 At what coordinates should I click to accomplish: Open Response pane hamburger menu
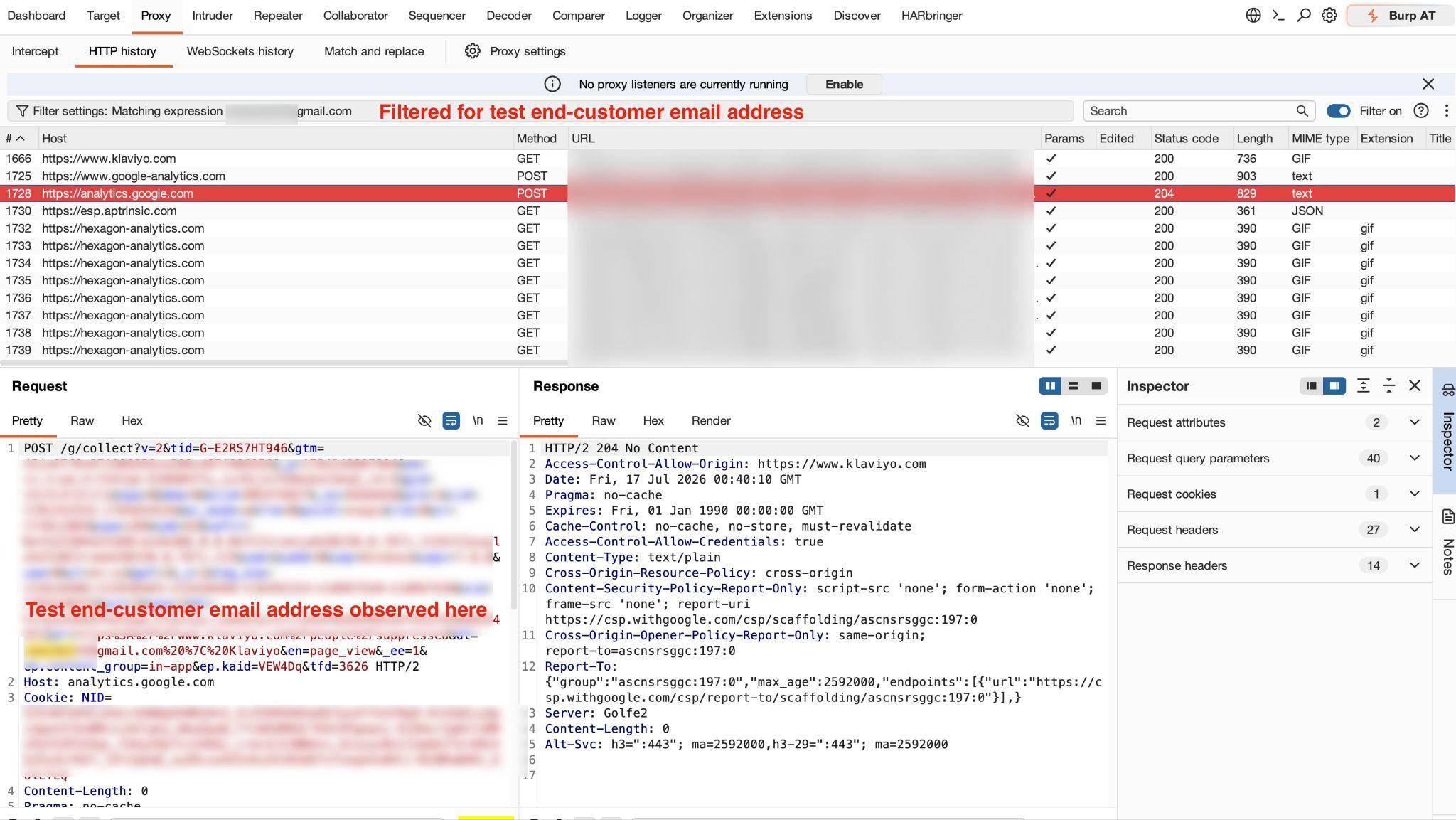(1101, 421)
